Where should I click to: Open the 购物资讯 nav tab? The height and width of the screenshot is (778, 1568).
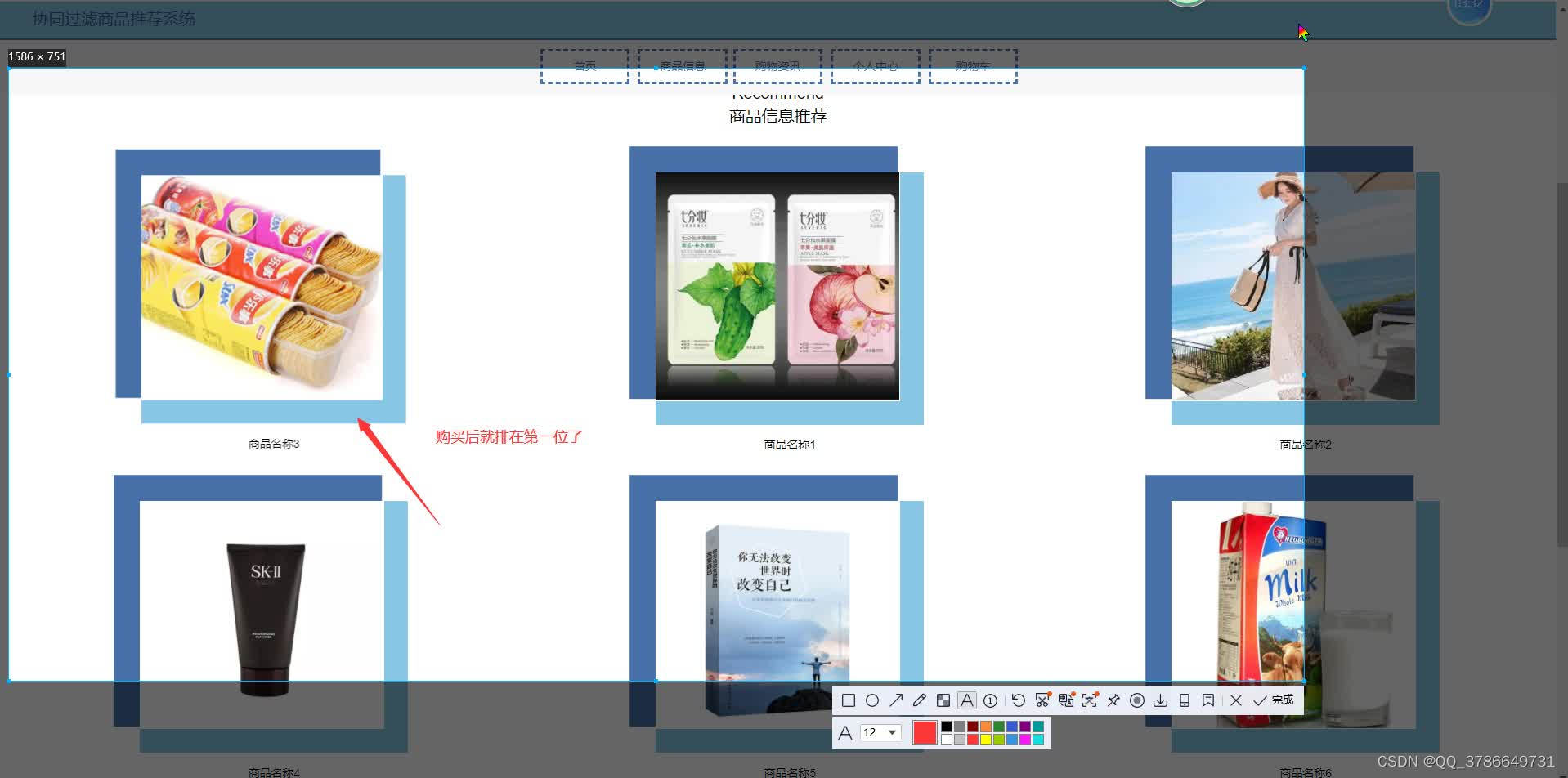(777, 66)
